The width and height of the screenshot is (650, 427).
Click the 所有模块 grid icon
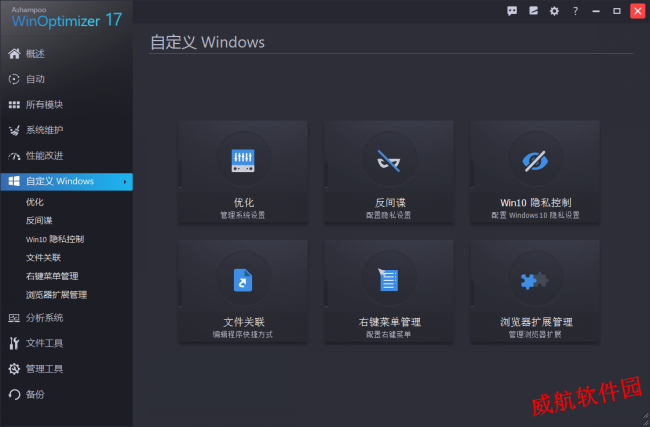(x=14, y=104)
